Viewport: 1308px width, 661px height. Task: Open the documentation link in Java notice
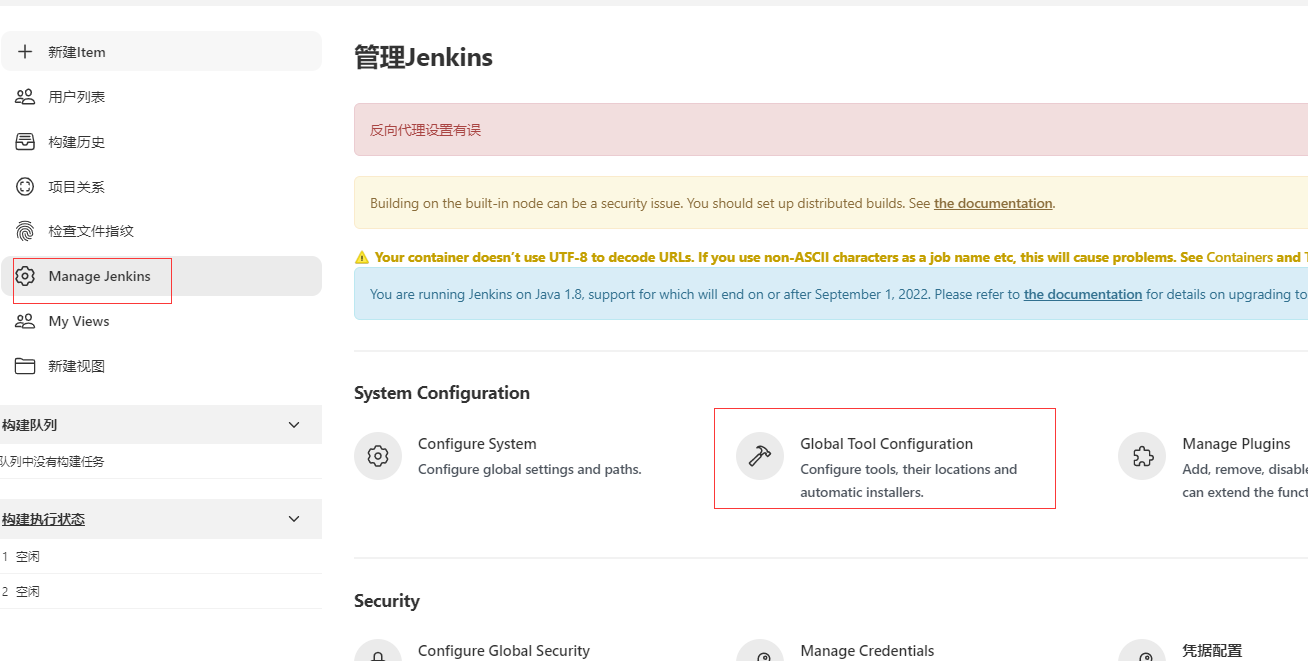1082,294
